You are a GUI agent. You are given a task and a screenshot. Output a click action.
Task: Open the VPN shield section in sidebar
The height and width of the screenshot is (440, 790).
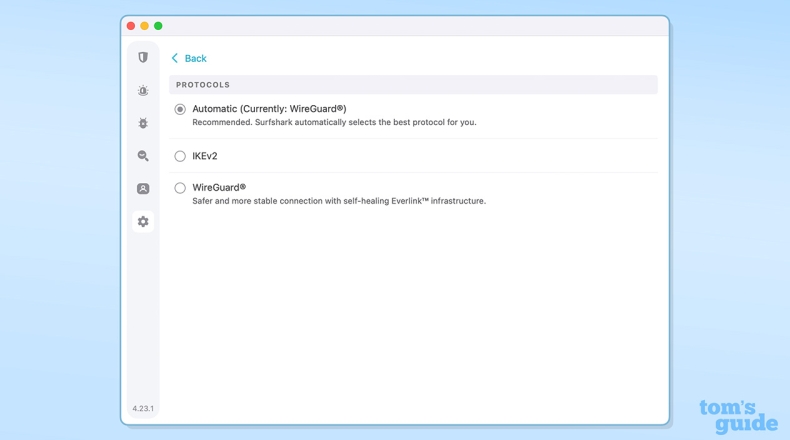tap(143, 58)
